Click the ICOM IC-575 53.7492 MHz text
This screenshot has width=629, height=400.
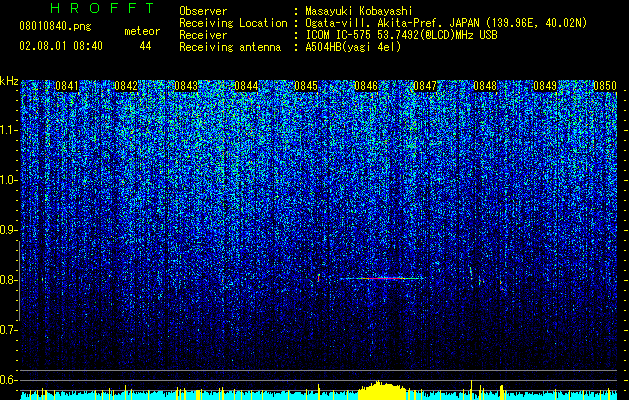(x=401, y=35)
